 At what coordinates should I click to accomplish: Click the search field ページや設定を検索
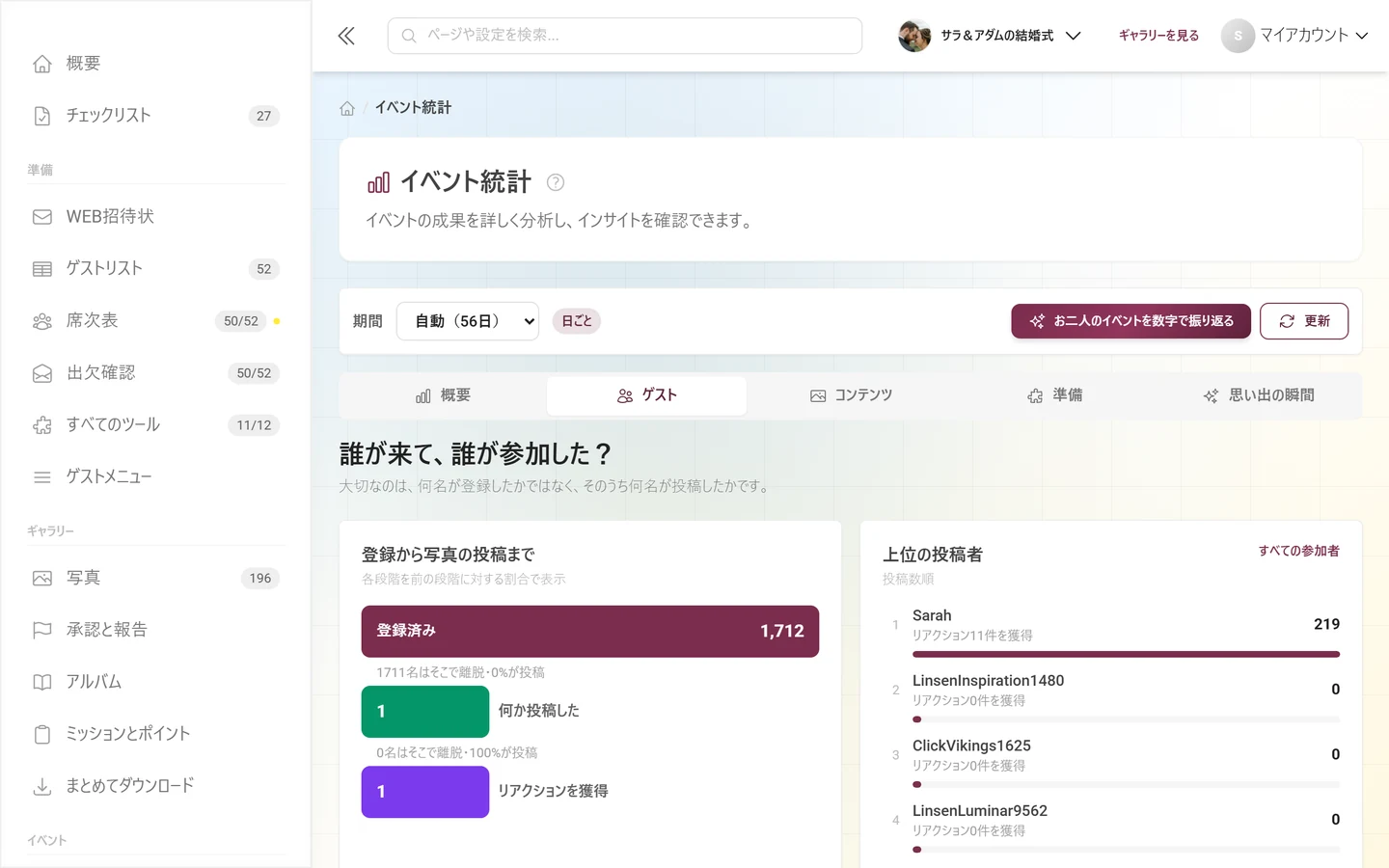[x=625, y=36]
